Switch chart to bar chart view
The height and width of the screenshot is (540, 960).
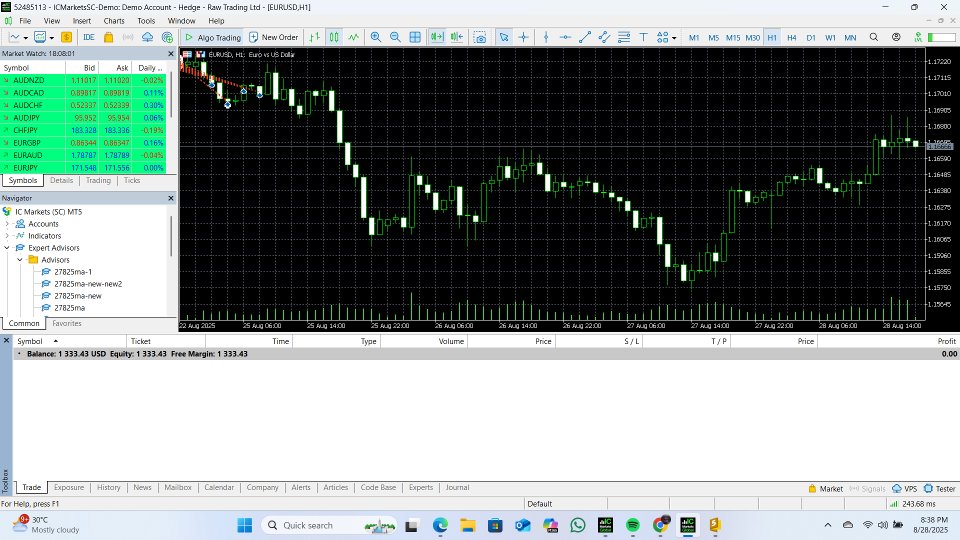[x=314, y=37]
